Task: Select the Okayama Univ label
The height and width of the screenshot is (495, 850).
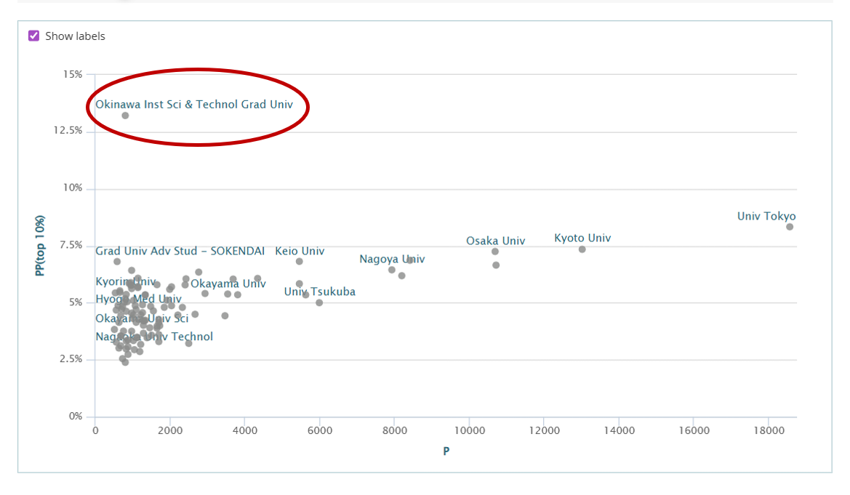Action: 228,284
